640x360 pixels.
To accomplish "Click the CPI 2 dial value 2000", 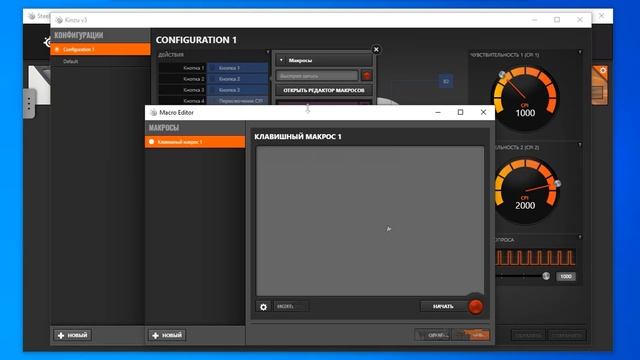I will 525,205.
